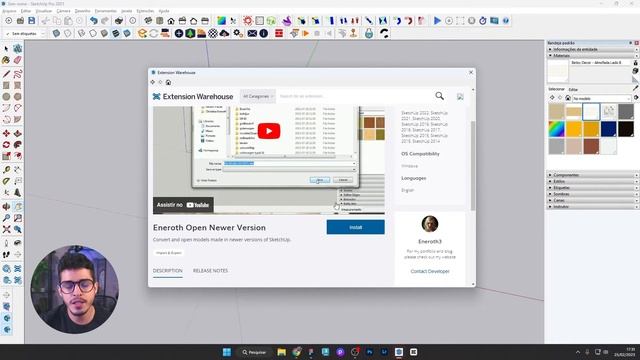Activate the Line pencil tool
This screenshot has height=360, width=640.
click(x=6, y=74)
